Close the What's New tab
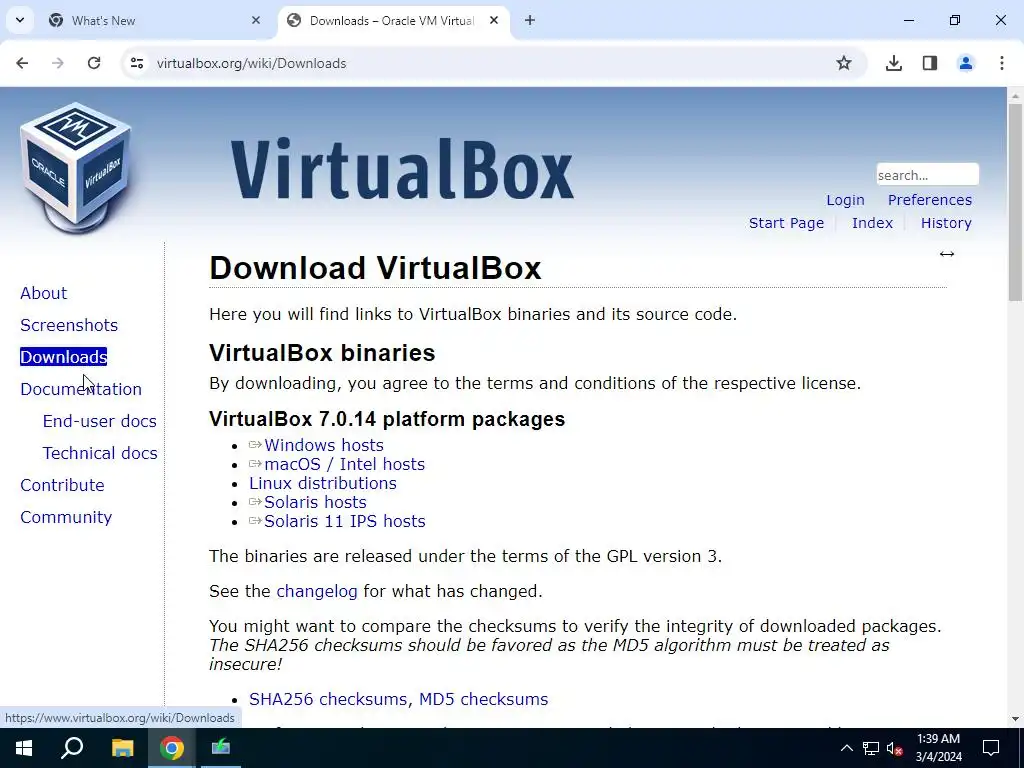Image resolution: width=1024 pixels, height=768 pixels. pos(256,20)
